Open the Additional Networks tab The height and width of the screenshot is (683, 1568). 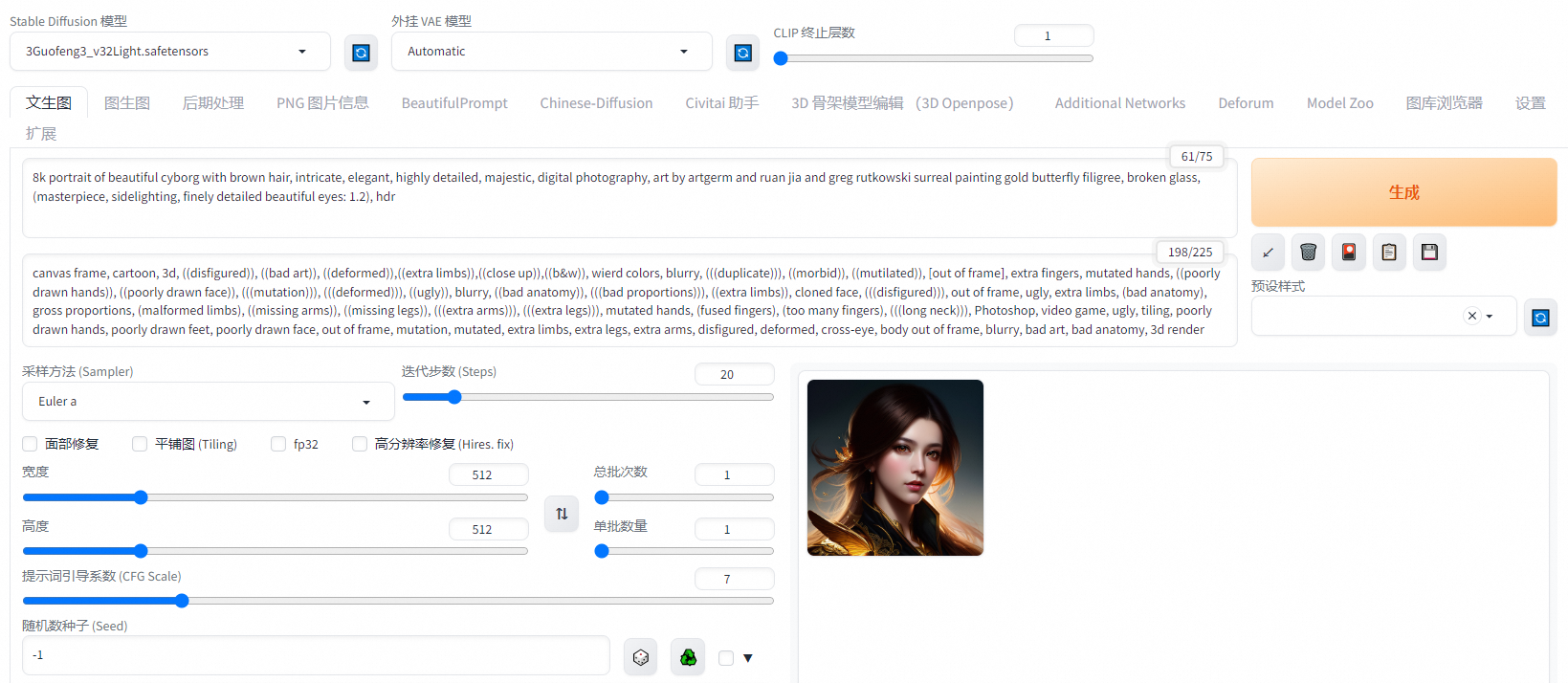tap(1120, 103)
